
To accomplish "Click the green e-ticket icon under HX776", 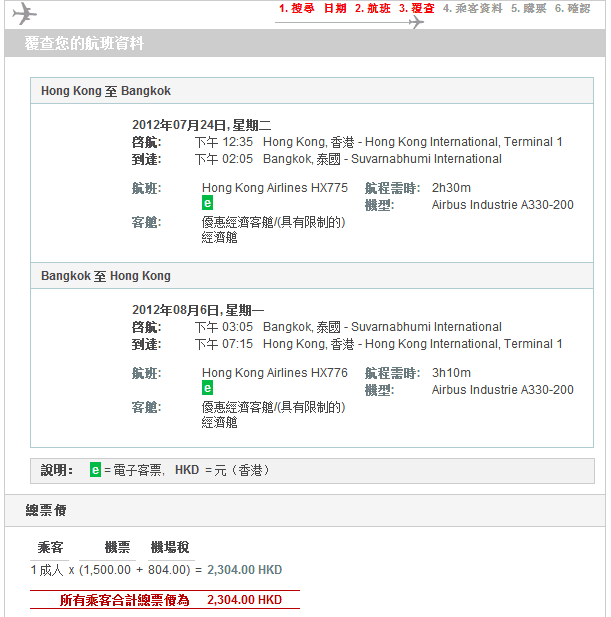I will click(207, 388).
